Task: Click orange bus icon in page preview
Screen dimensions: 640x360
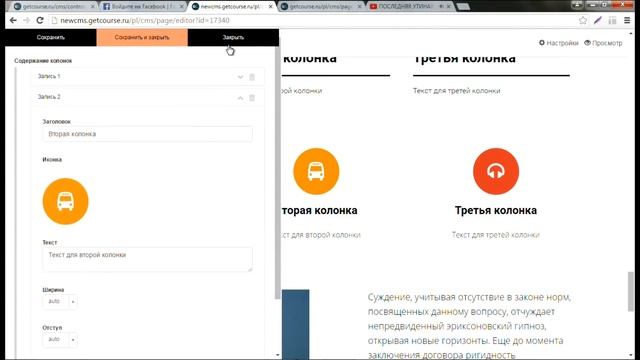Action: tap(316, 171)
